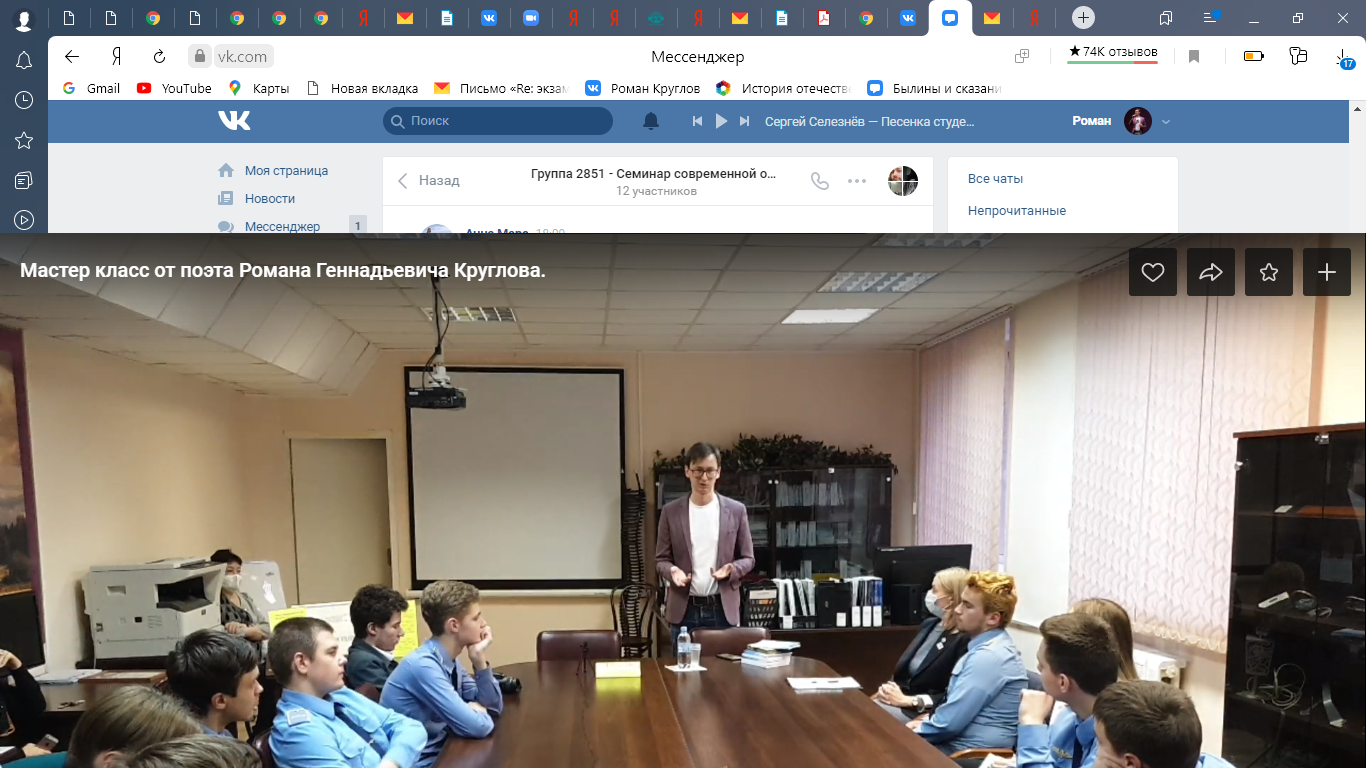1366x768 pixels.
Task: Add the video with the plus icon
Action: tap(1327, 272)
